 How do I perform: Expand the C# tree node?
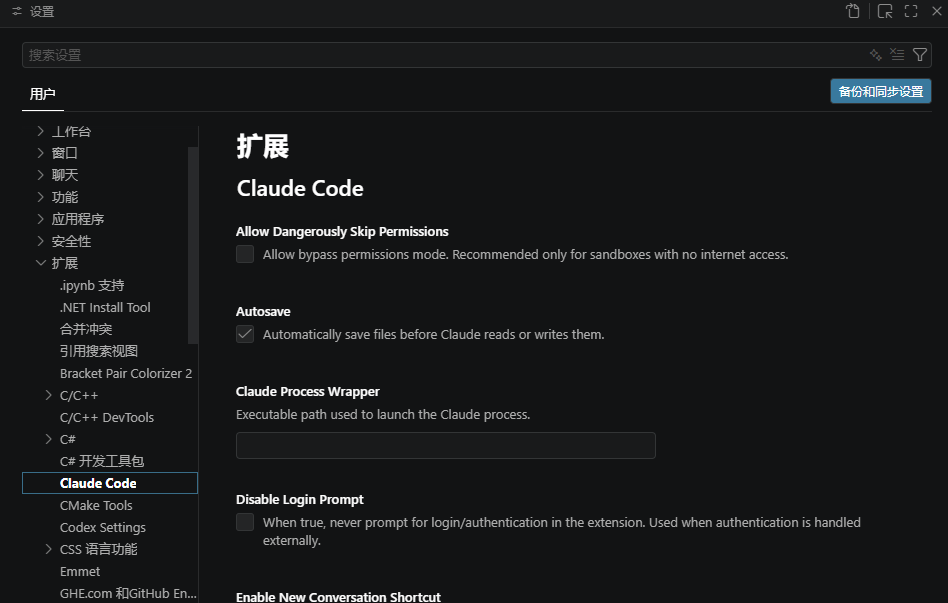pyautogui.click(x=49, y=439)
